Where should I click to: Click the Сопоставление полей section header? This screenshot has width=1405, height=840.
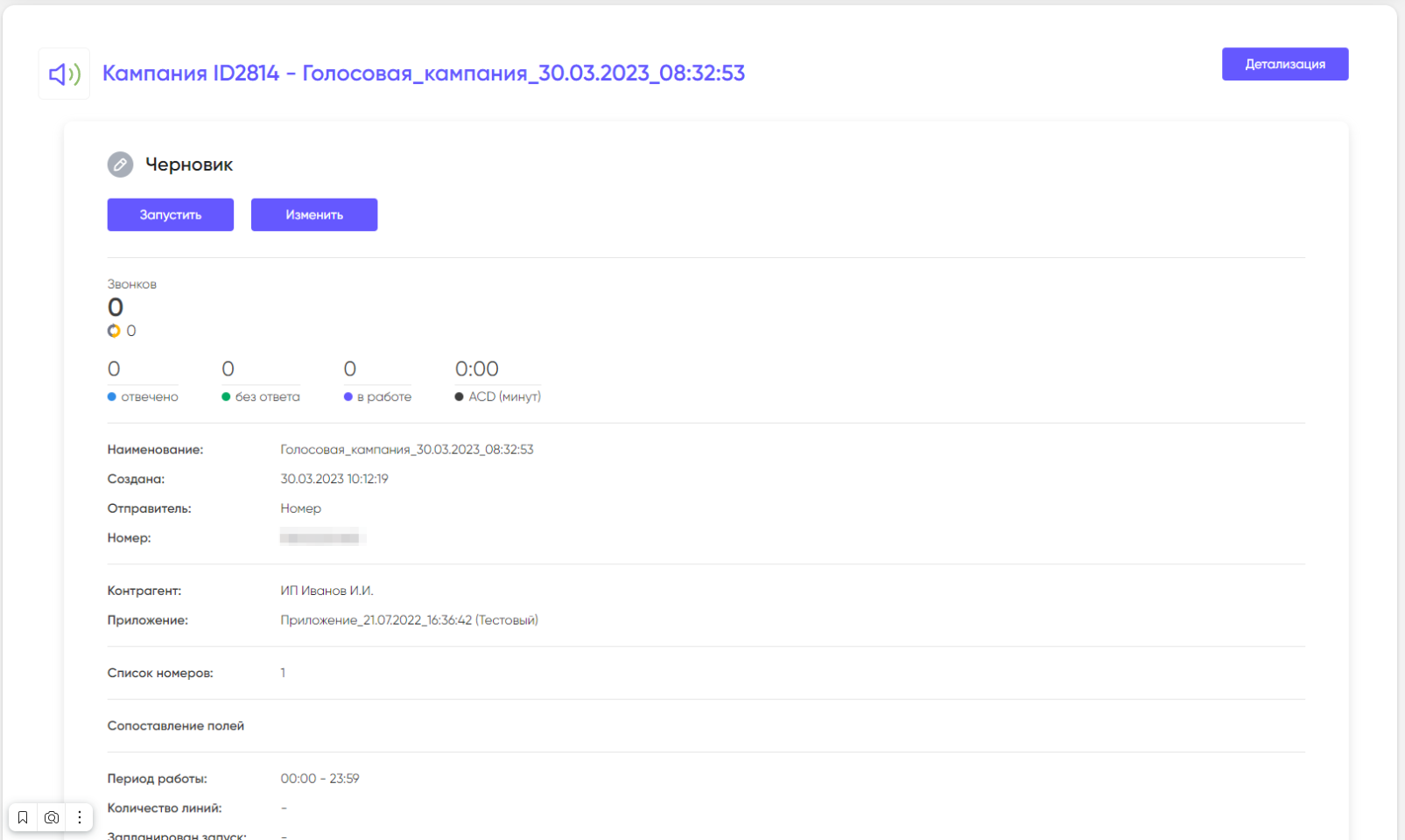(x=176, y=725)
